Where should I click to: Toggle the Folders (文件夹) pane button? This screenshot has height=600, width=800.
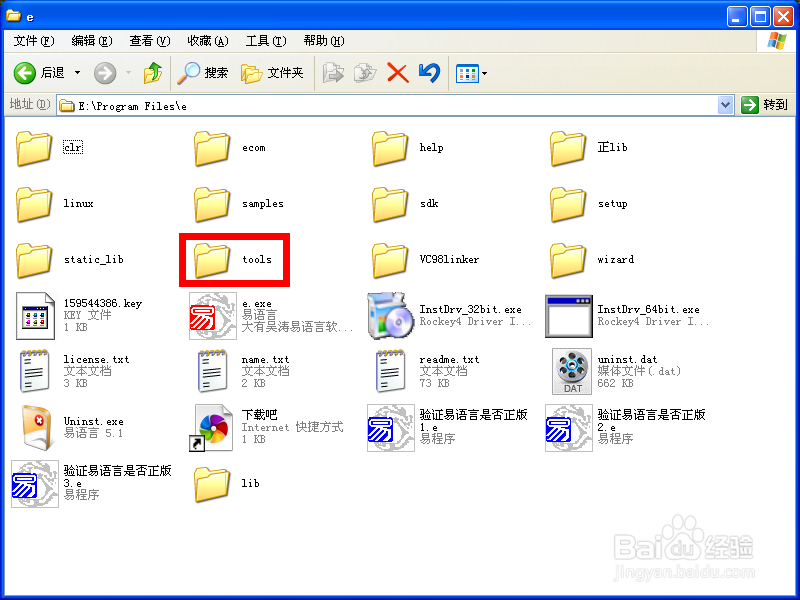click(272, 73)
